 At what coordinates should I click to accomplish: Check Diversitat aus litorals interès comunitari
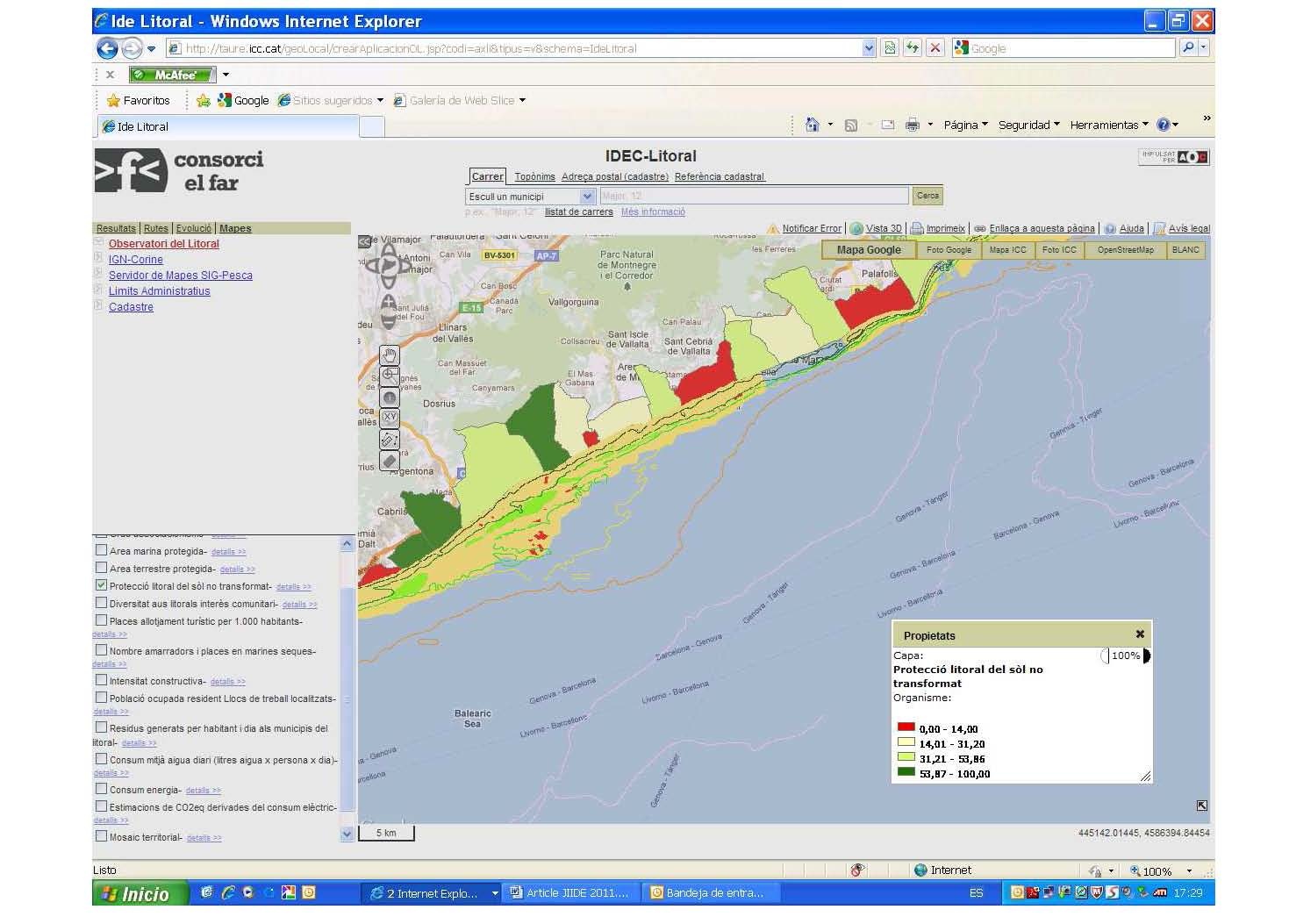click(101, 603)
